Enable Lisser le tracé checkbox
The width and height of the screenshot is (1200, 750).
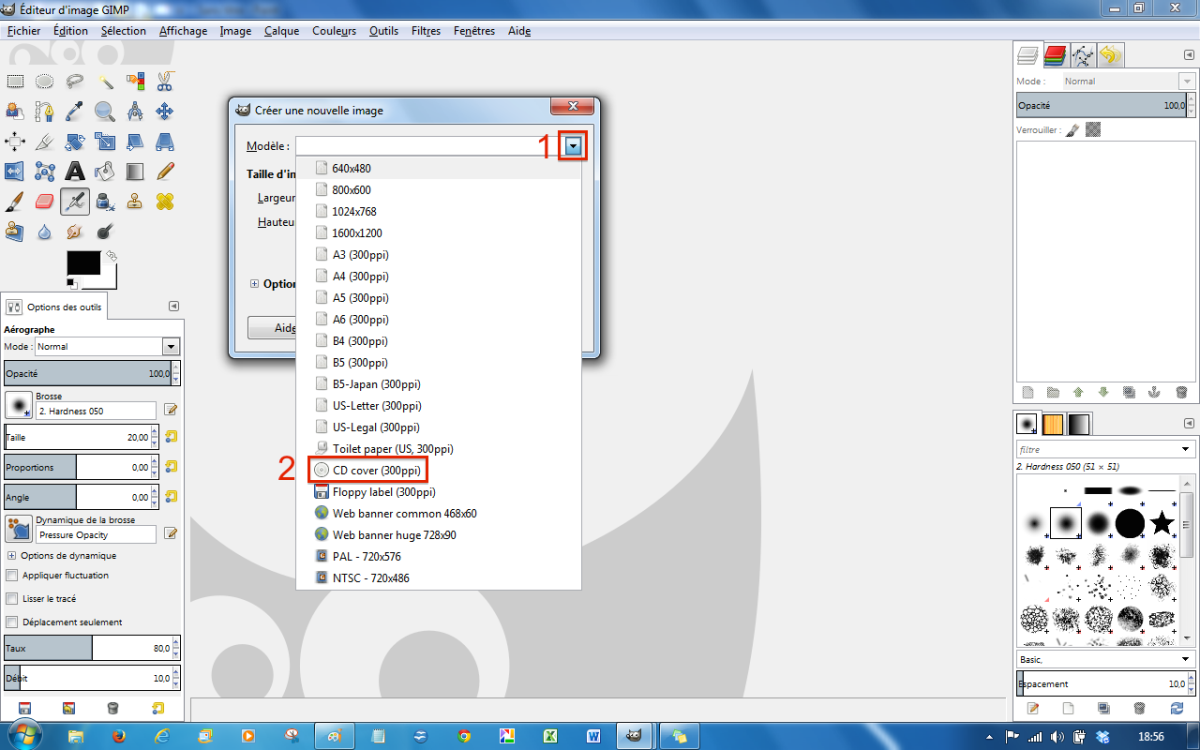12,598
